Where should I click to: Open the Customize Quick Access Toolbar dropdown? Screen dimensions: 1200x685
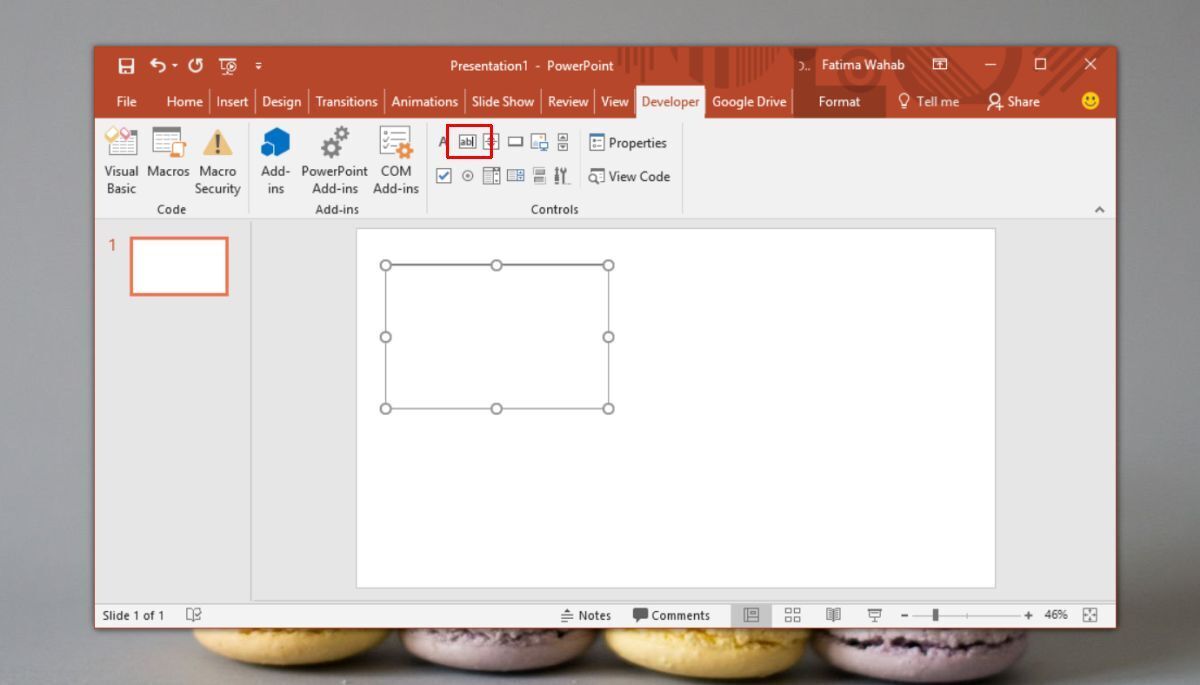pyautogui.click(x=258, y=64)
